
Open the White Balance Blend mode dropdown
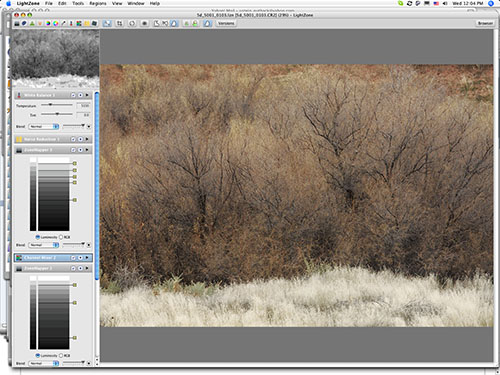click(44, 126)
